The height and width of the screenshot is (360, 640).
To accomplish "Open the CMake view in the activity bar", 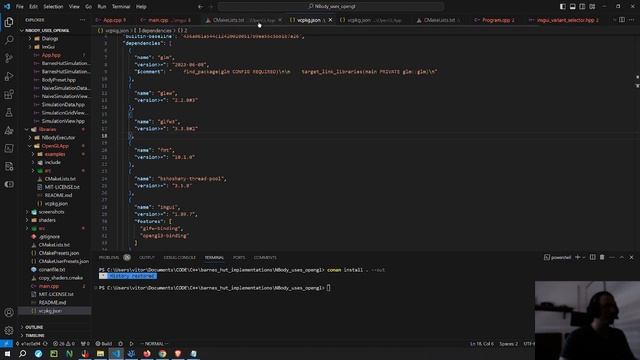I will click(9, 131).
